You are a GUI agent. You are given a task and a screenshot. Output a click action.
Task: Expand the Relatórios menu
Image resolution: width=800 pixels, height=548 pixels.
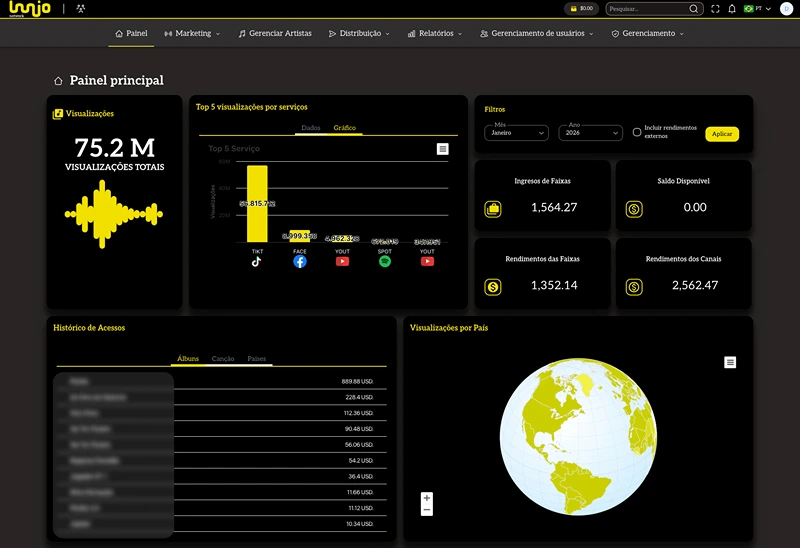435,33
